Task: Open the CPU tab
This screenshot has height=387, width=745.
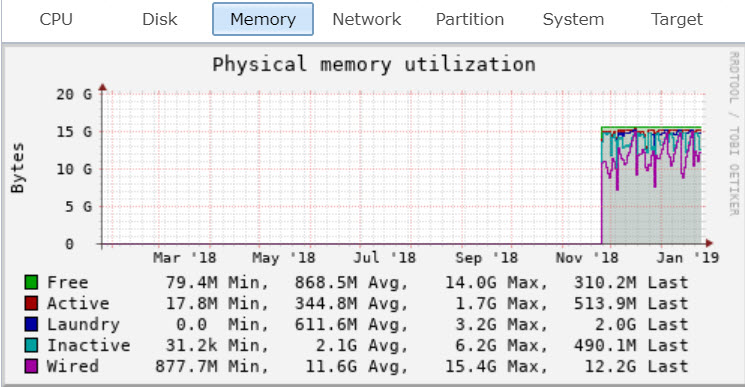Action: (x=56, y=19)
